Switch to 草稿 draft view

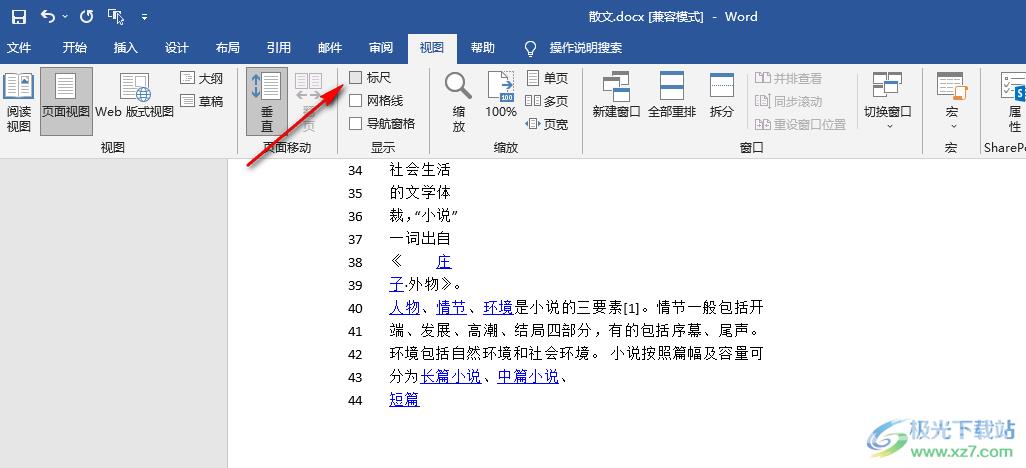click(x=202, y=101)
